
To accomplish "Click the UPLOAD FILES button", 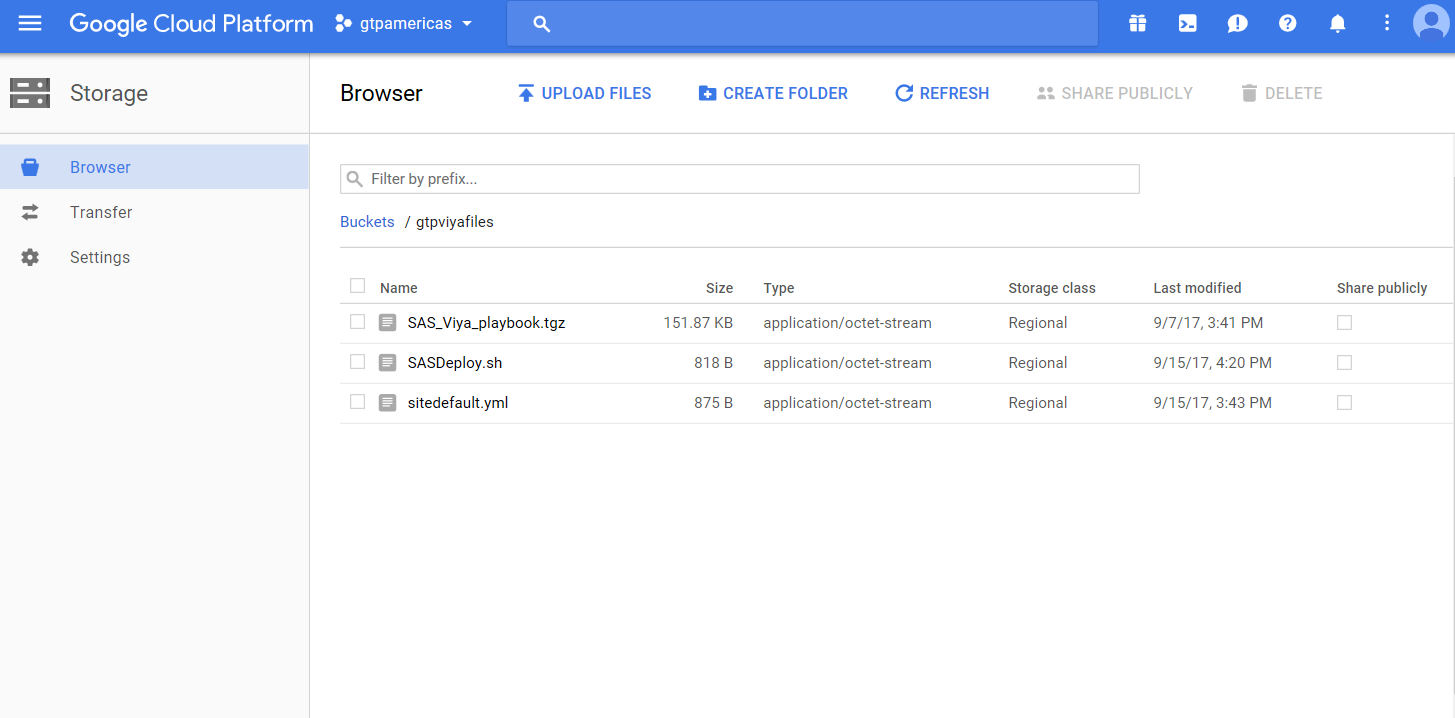I will 585,92.
